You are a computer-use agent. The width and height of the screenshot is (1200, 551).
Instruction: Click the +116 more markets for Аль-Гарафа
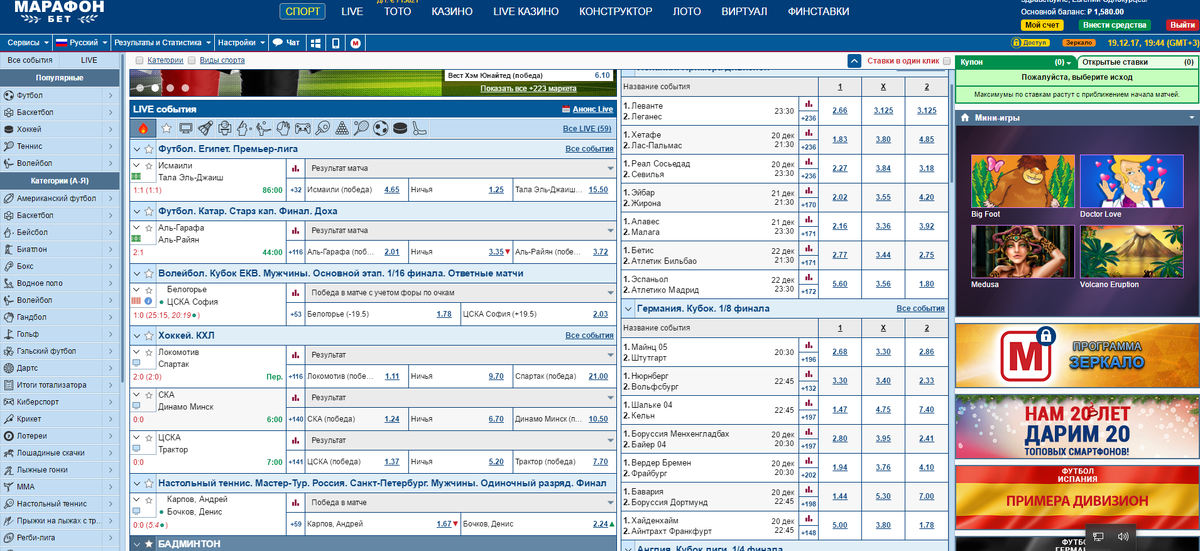click(295, 251)
